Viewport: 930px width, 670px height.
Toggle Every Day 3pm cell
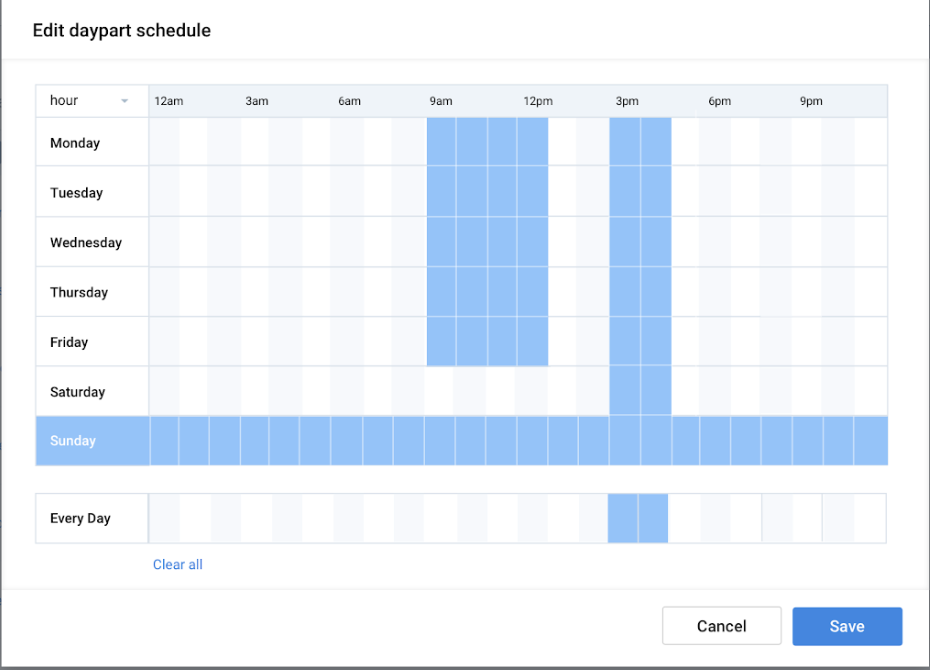(x=623, y=518)
